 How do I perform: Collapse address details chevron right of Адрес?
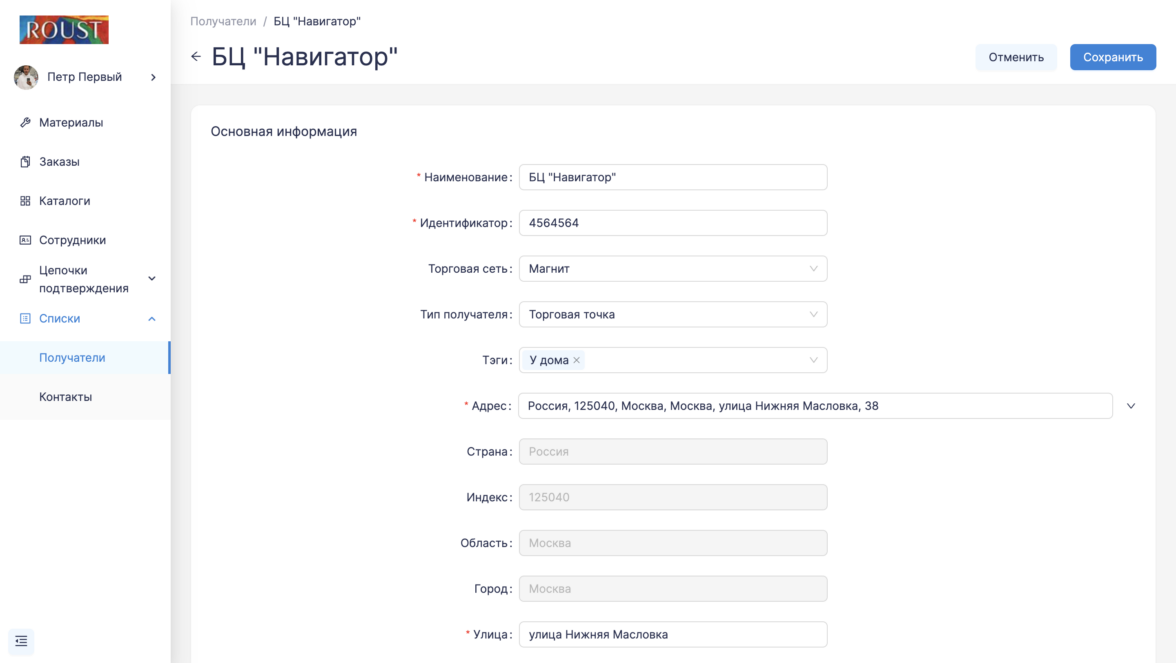pyautogui.click(x=1131, y=406)
